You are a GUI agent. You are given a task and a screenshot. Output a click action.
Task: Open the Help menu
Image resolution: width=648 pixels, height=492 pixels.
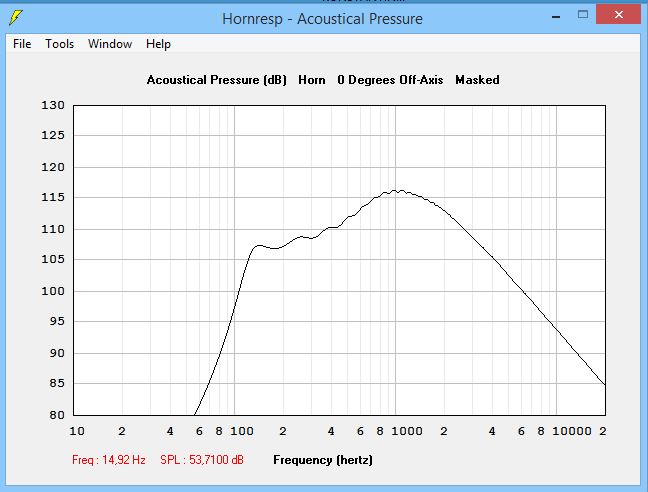[158, 44]
